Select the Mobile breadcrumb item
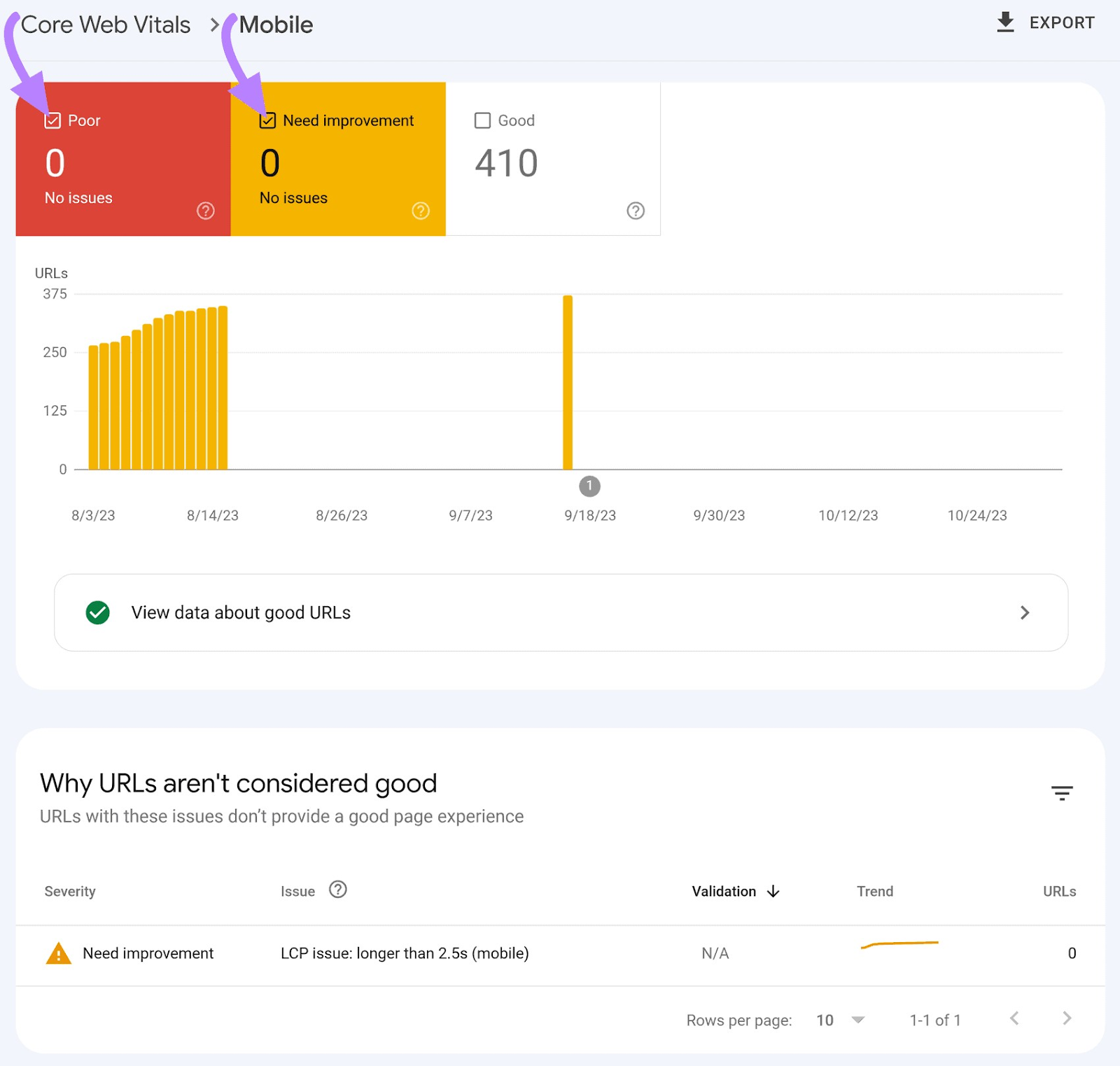1120x1066 pixels. click(x=276, y=25)
